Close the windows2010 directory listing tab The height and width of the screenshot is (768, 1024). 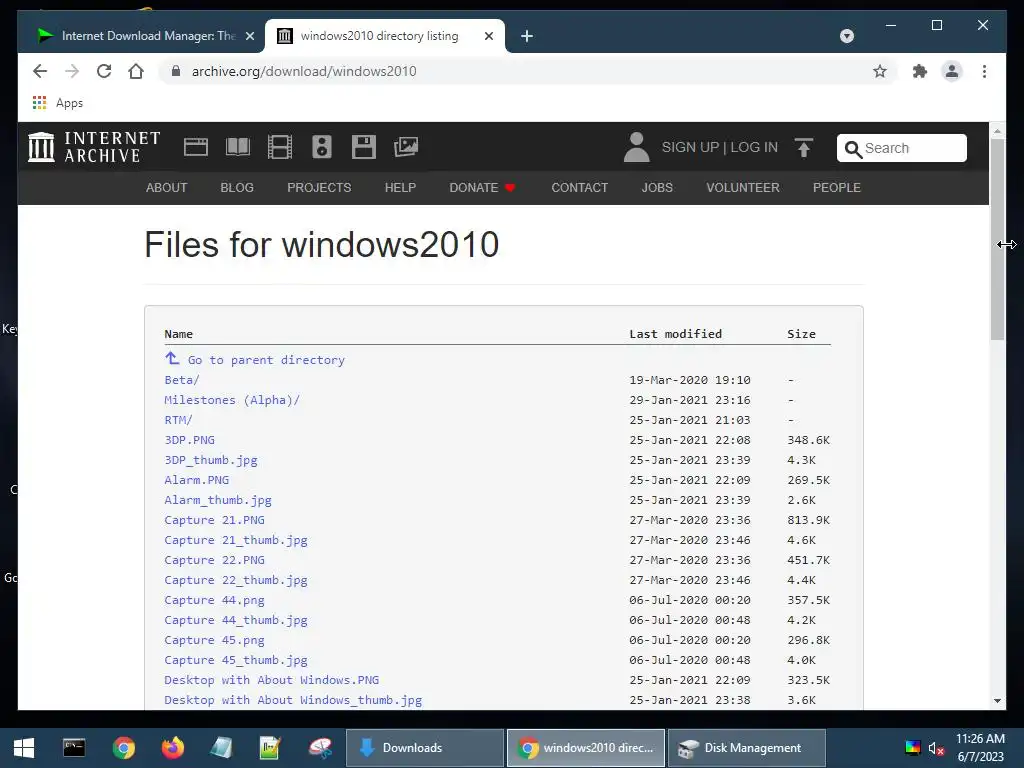point(488,36)
